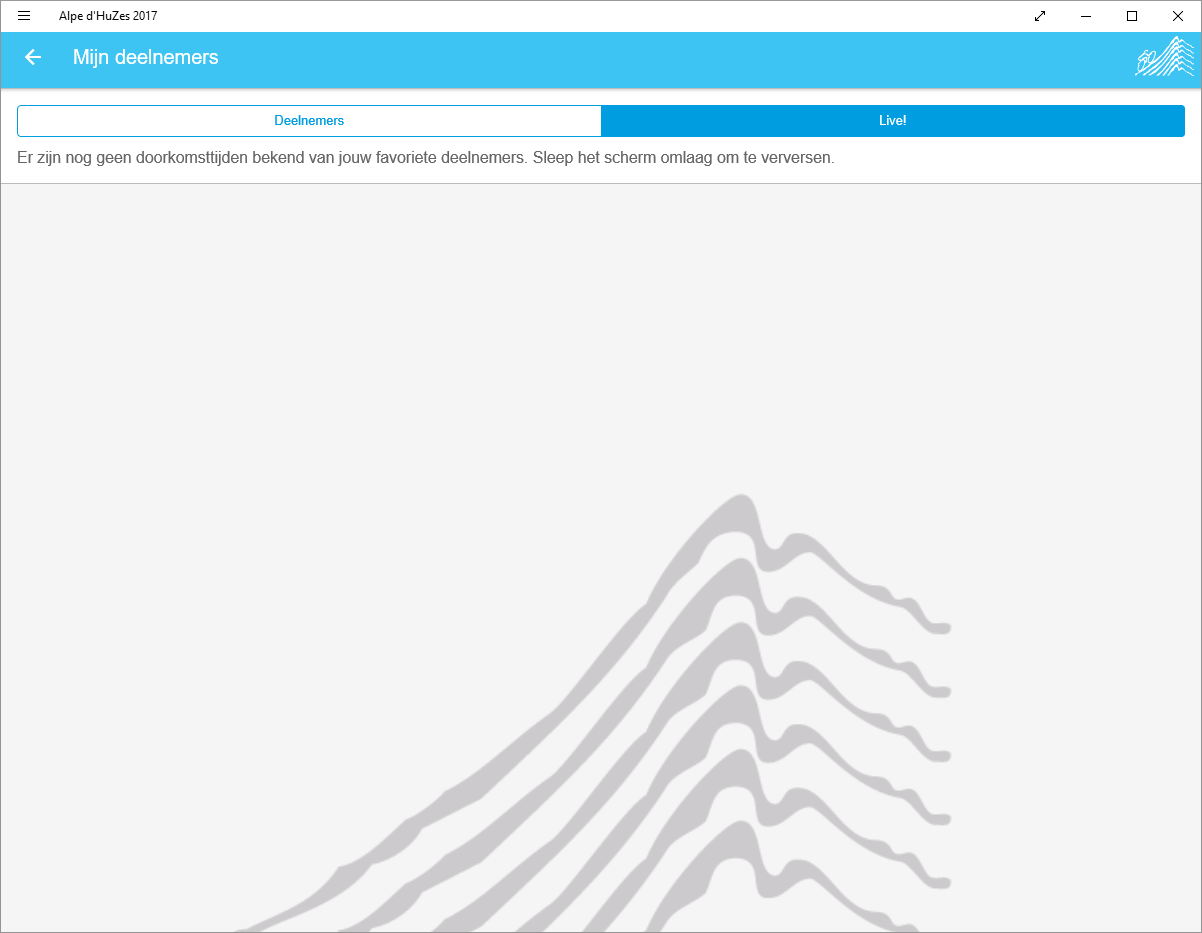Click the 'Alpe d'HuZes 2017' window title

[x=108, y=16]
